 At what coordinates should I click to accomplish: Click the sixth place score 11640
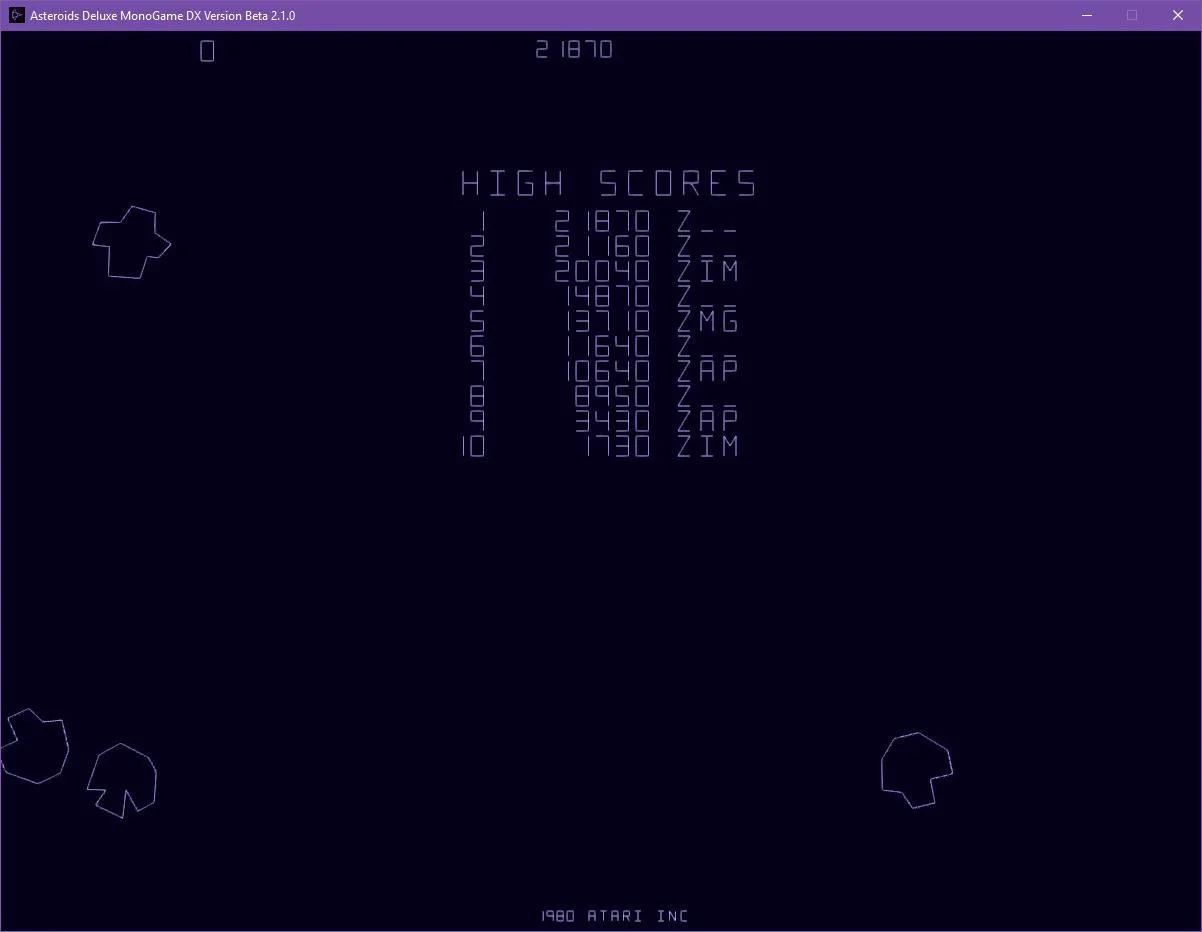coord(607,346)
